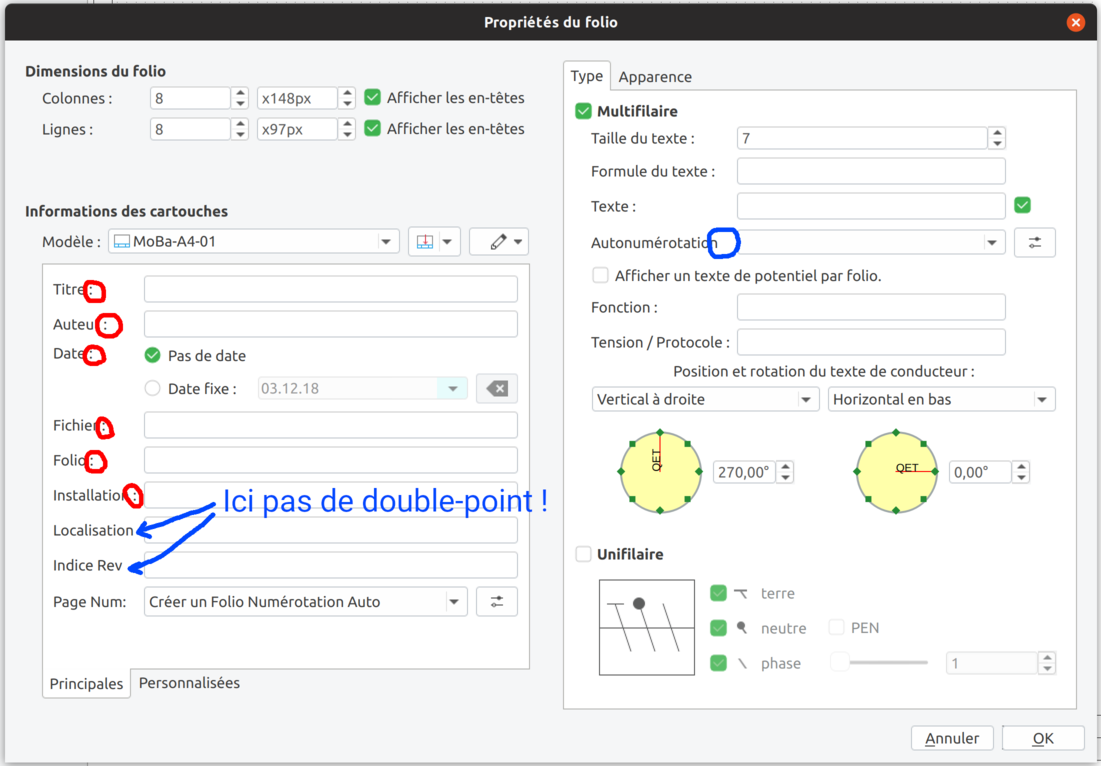Click the horizontal text rotation dial

(x=897, y=471)
